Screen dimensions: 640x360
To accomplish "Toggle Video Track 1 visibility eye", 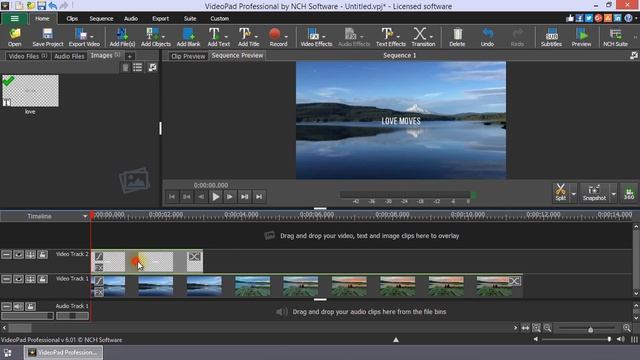I will tap(18, 279).
